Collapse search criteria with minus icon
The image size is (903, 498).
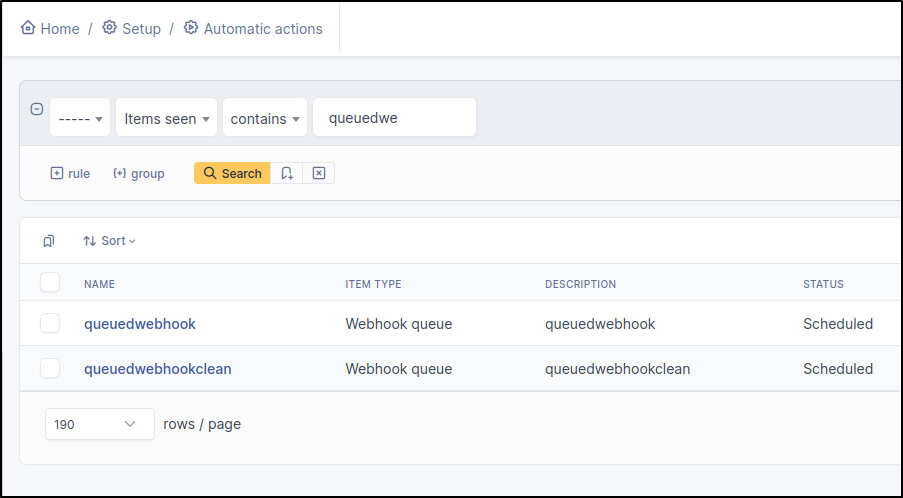coord(37,110)
